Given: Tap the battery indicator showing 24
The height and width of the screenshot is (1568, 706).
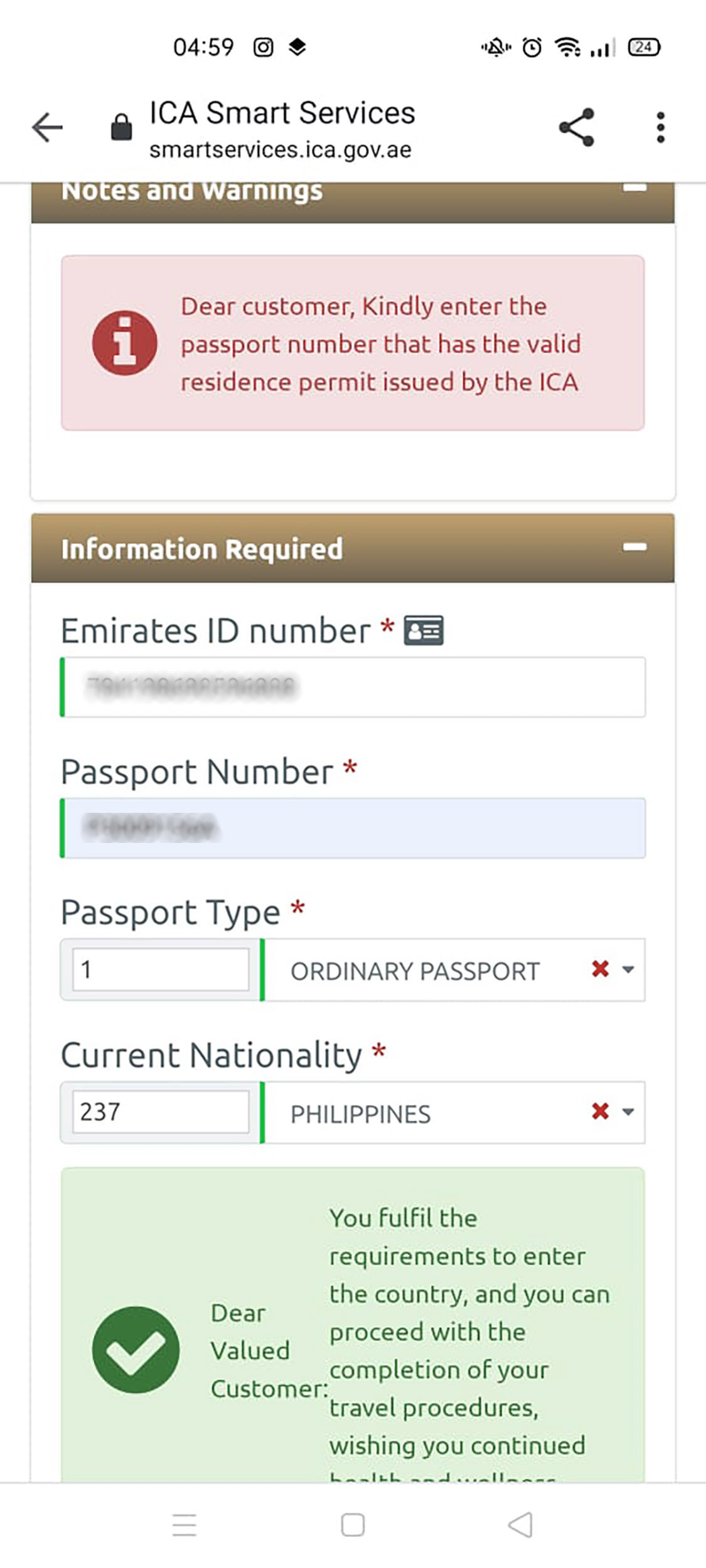Looking at the screenshot, I should point(644,46).
